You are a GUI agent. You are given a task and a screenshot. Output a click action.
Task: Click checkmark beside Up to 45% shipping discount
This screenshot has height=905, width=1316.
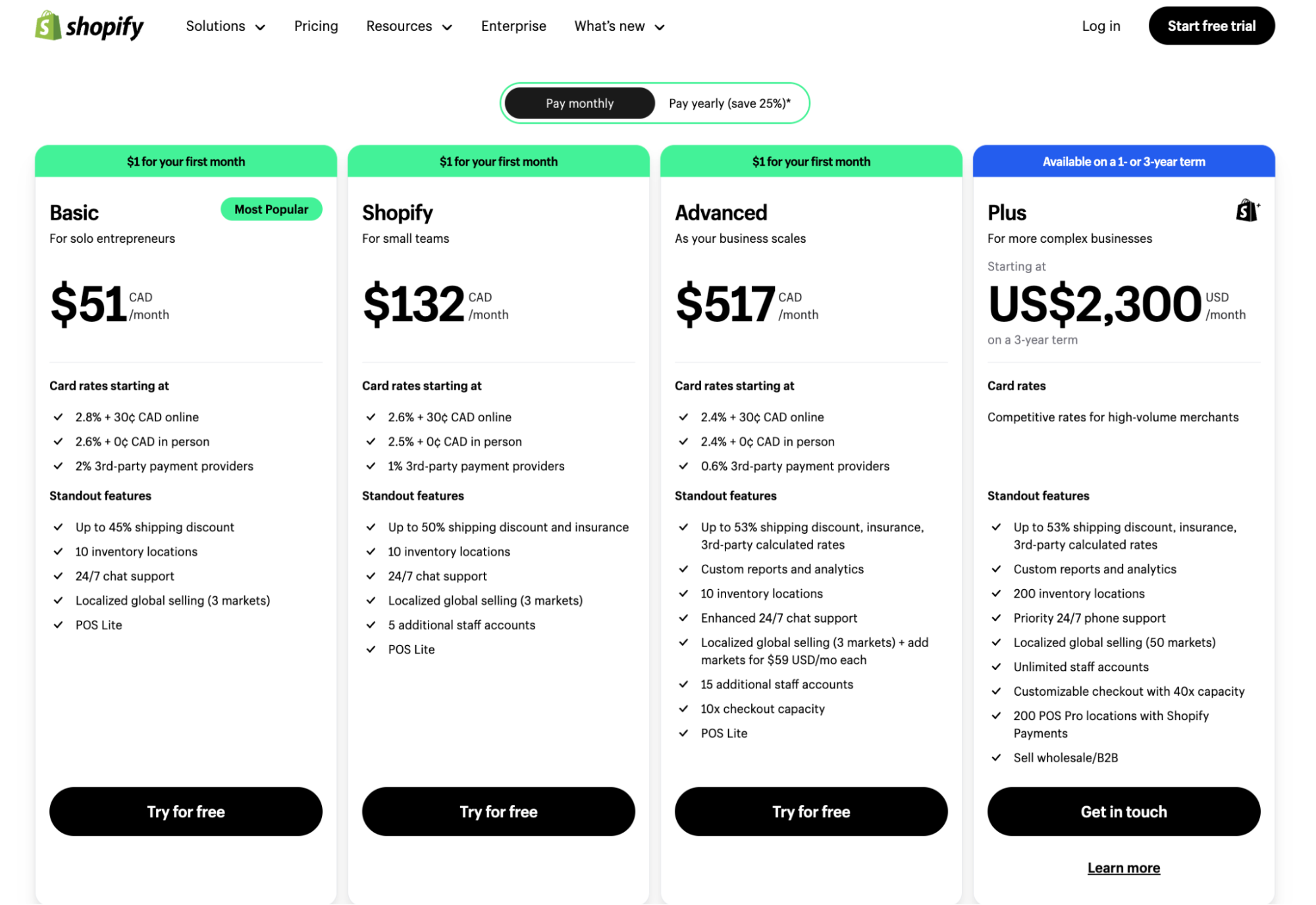click(x=59, y=527)
